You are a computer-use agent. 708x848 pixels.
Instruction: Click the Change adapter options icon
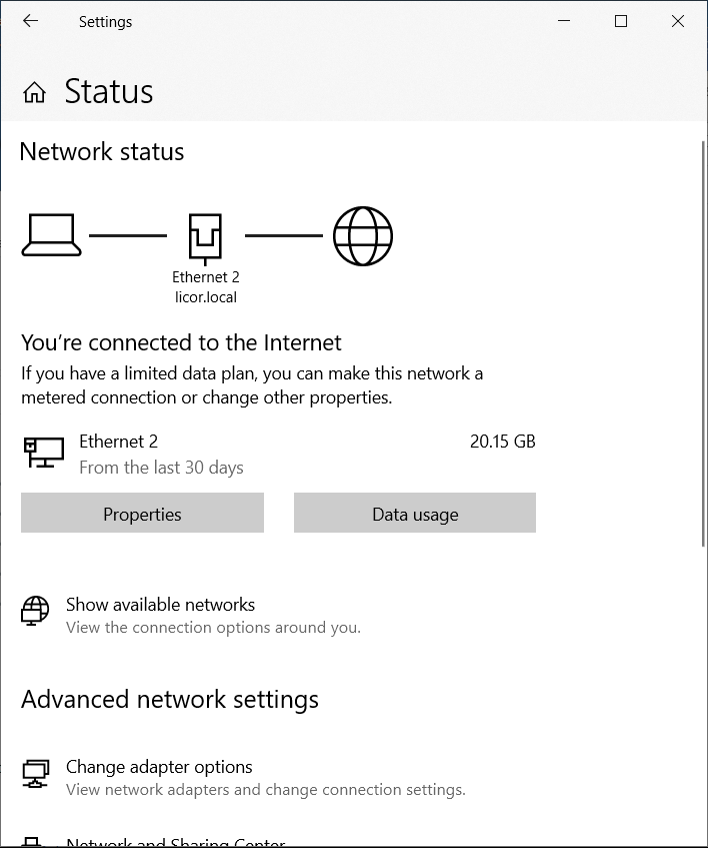click(36, 774)
